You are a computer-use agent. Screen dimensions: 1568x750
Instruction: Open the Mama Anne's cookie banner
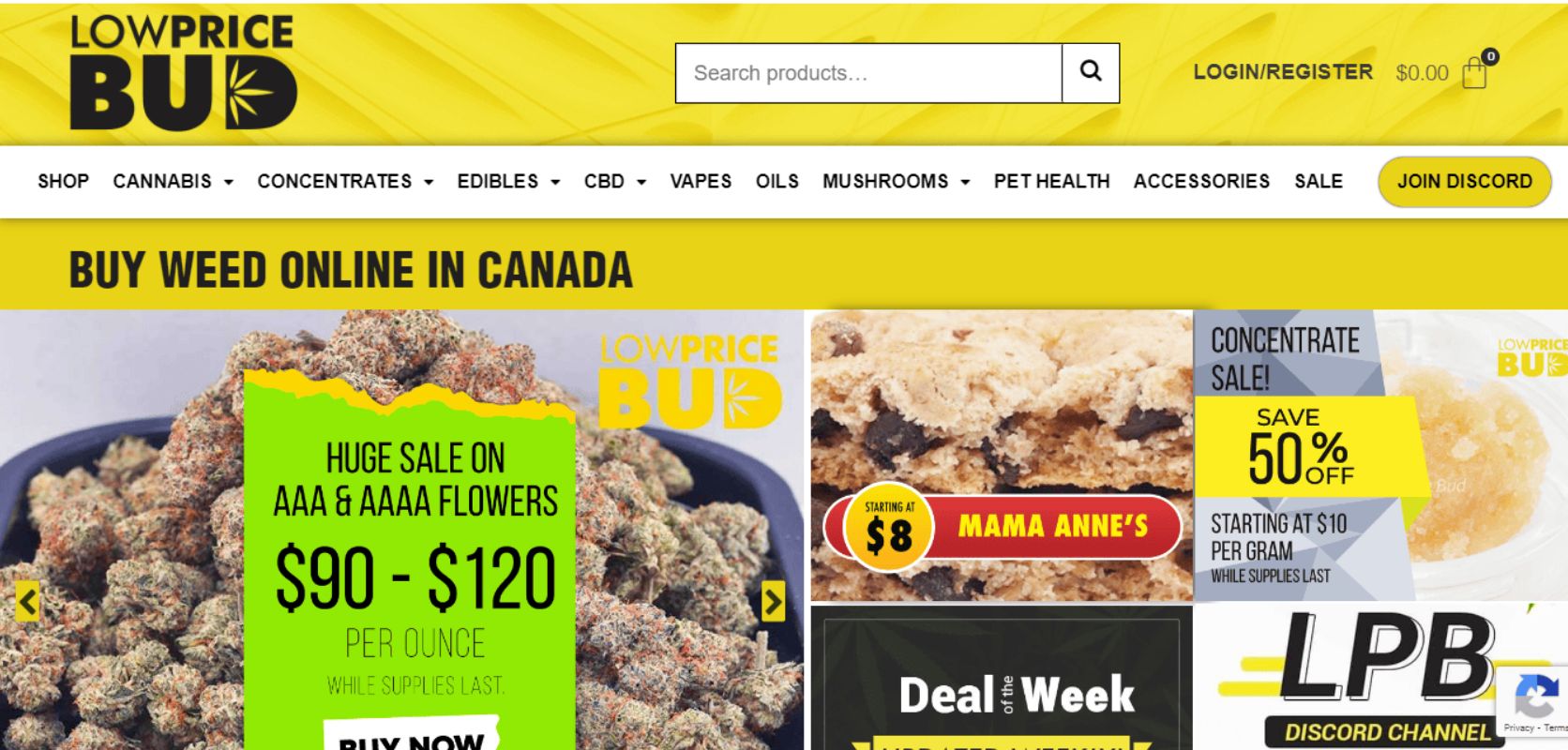pyautogui.click(x=1002, y=456)
